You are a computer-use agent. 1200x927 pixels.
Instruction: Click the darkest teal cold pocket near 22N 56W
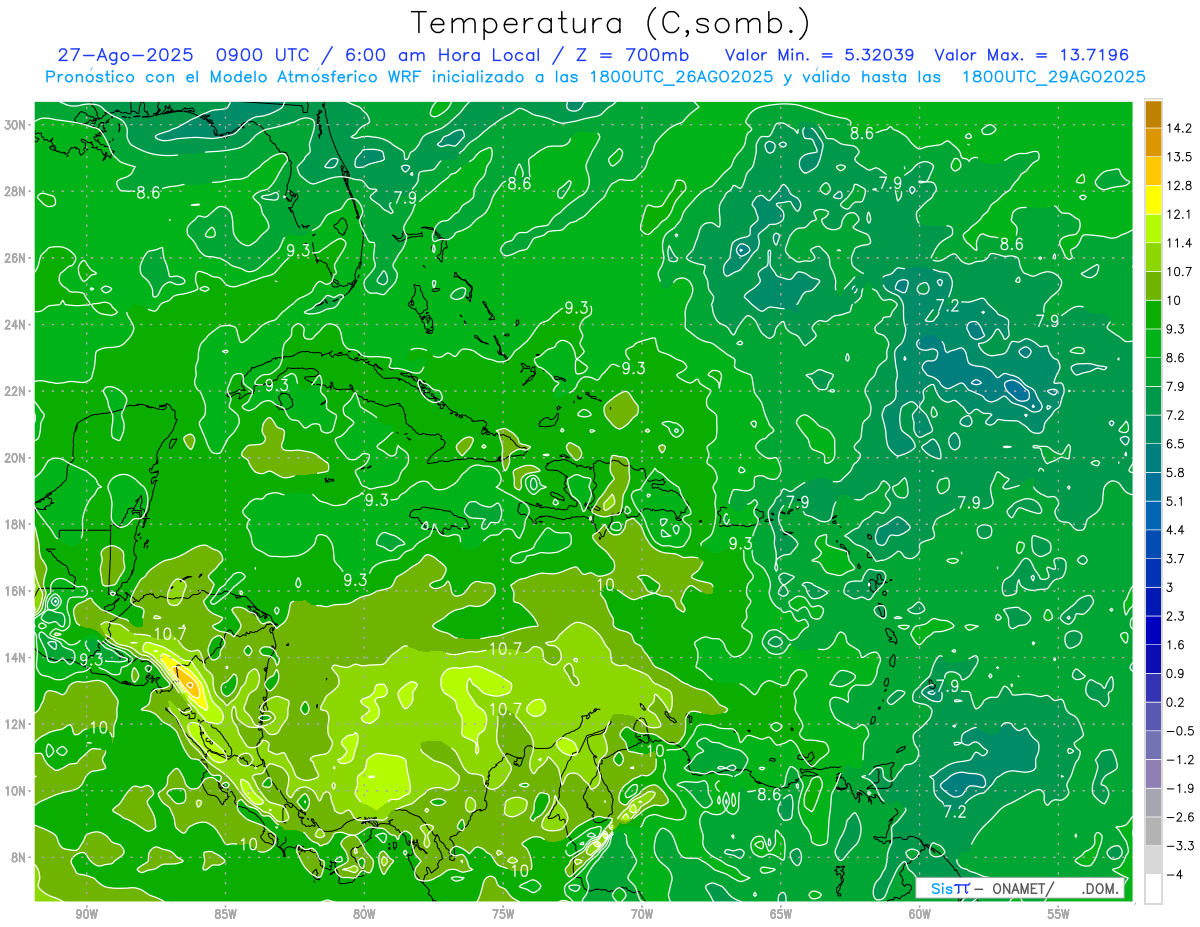[x=1018, y=389]
